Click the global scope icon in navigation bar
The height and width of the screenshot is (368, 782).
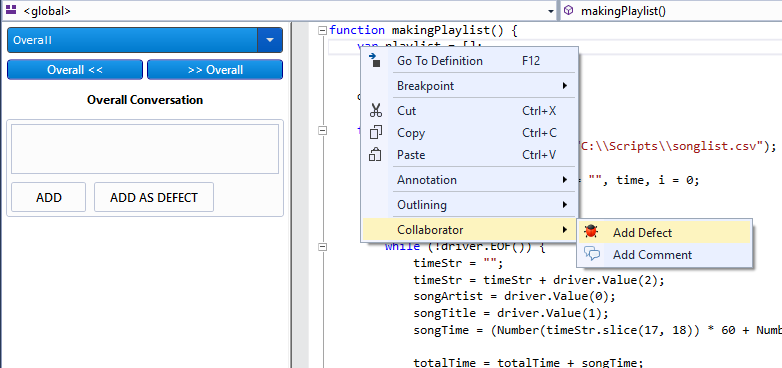10,9
